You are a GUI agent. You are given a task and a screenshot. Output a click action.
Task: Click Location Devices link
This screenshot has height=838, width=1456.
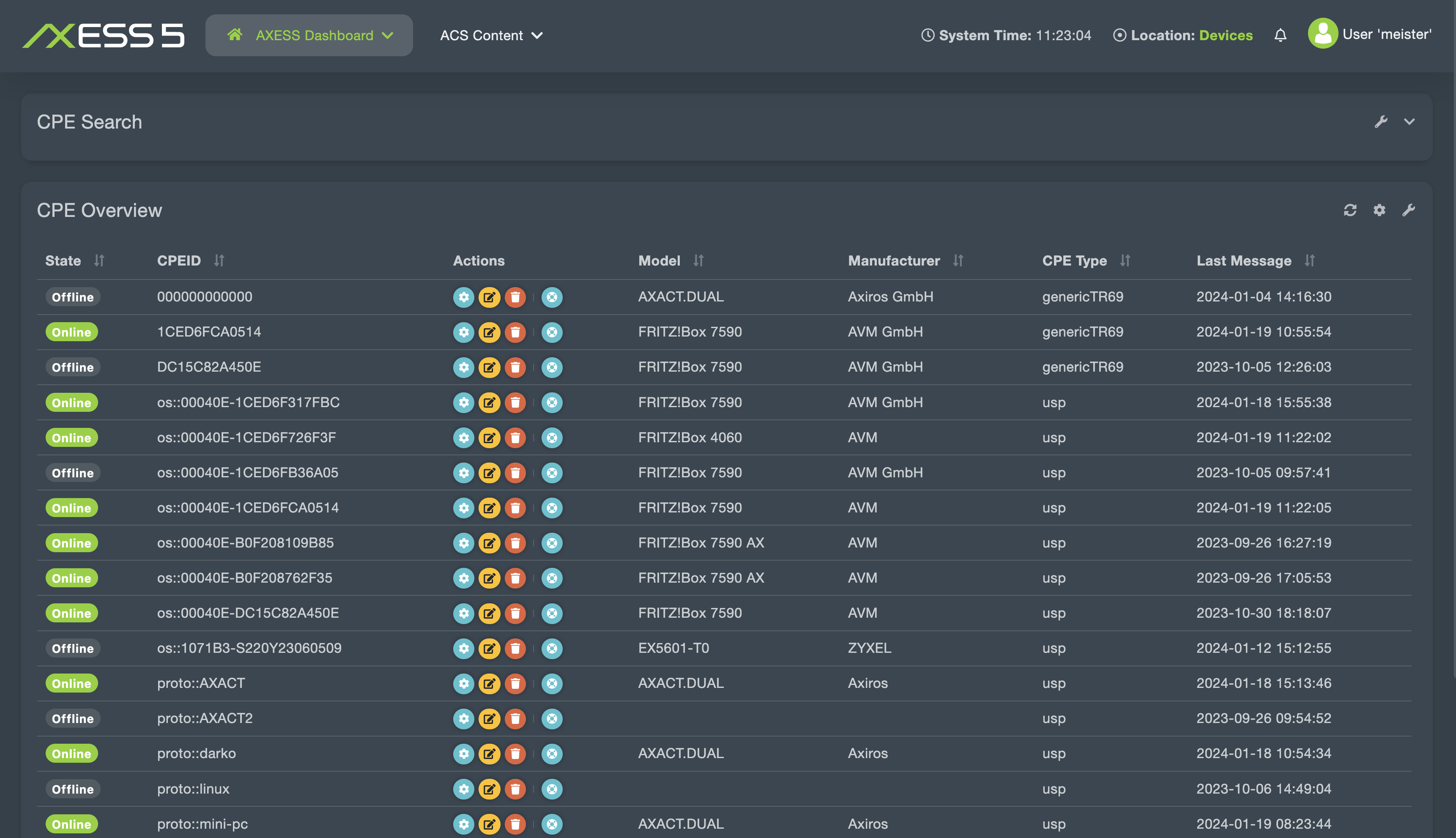point(1226,36)
